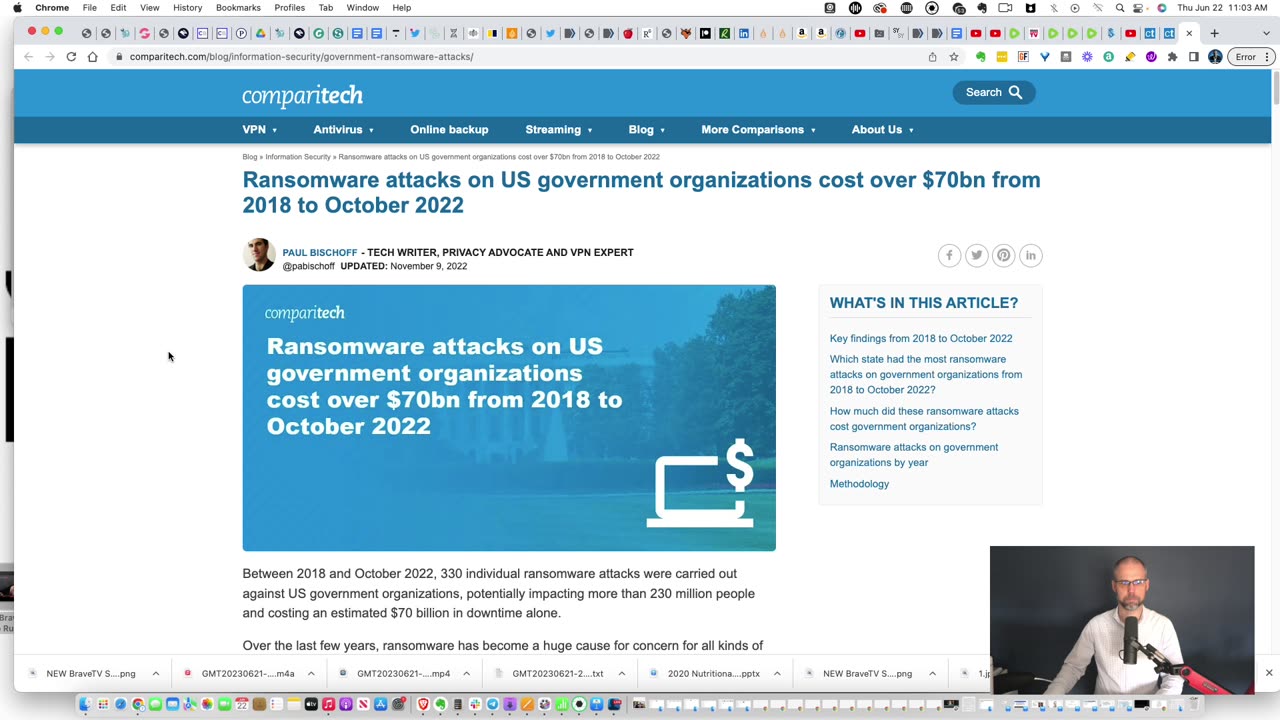Expand options for the 2020 Nutritiona pptx download
The height and width of the screenshot is (720, 1280).
(x=777, y=674)
